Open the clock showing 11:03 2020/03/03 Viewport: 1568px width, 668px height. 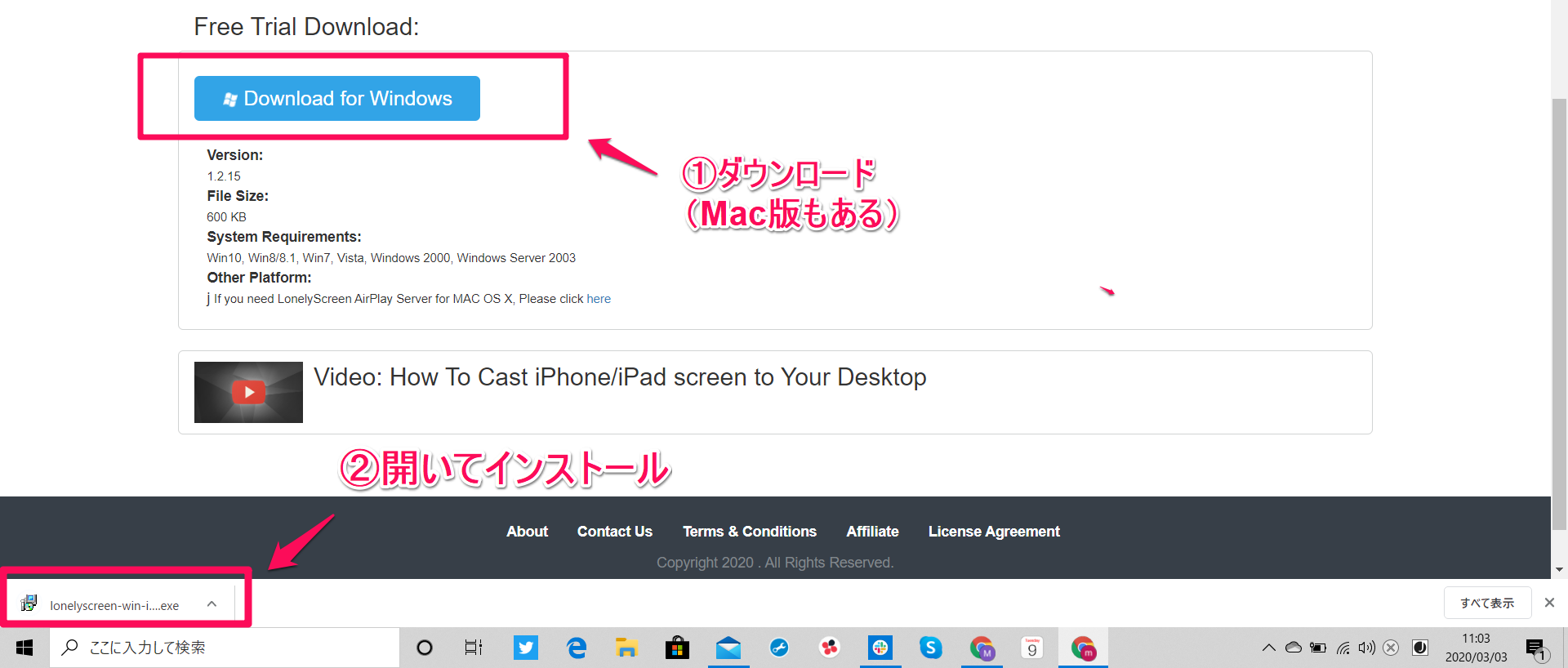coord(1476,648)
